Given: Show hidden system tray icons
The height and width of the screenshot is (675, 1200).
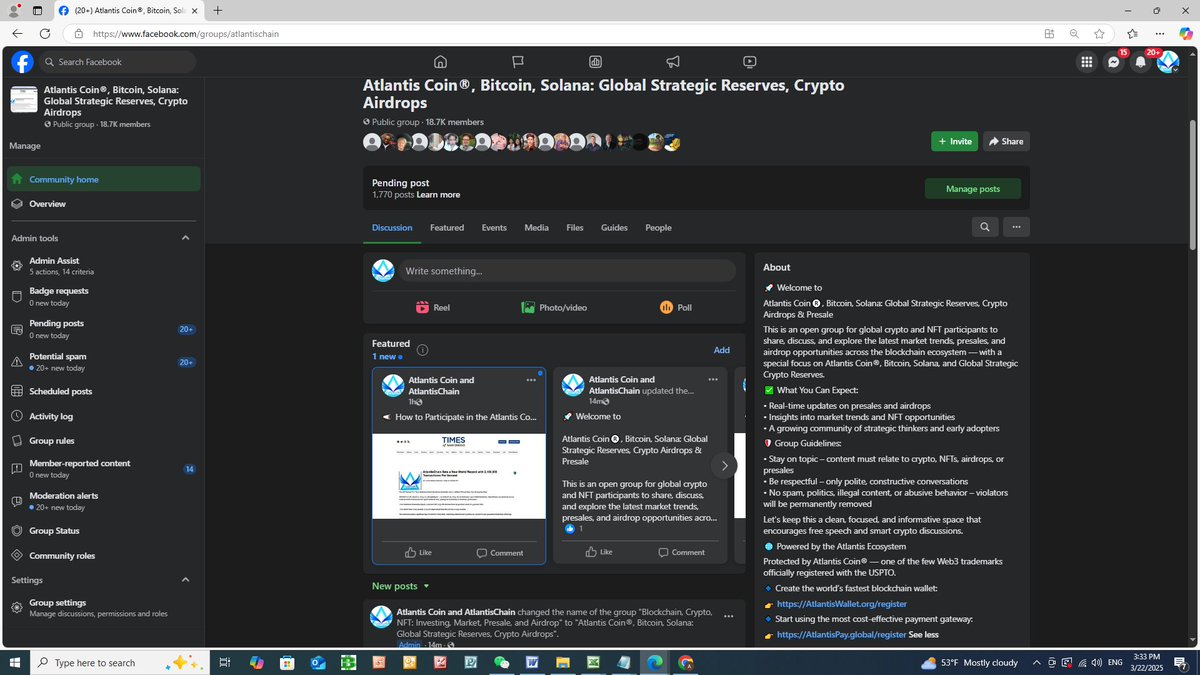Looking at the screenshot, I should point(1036,662).
